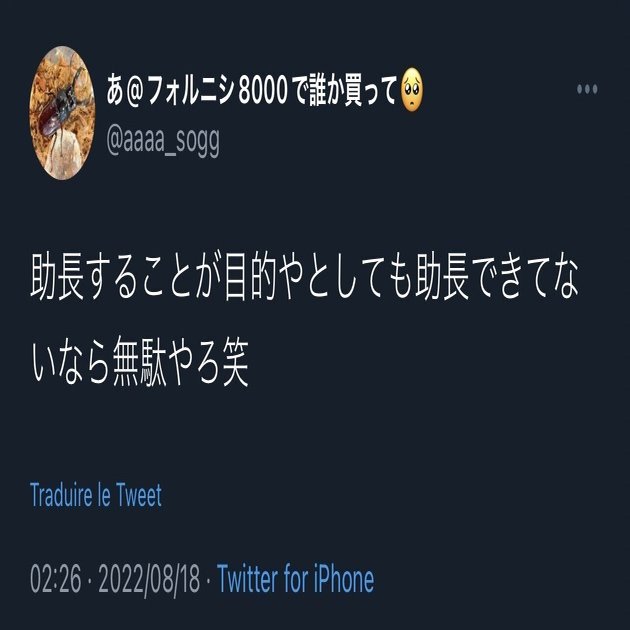
Task: Click the 02:26 timestamp
Action: [55, 579]
